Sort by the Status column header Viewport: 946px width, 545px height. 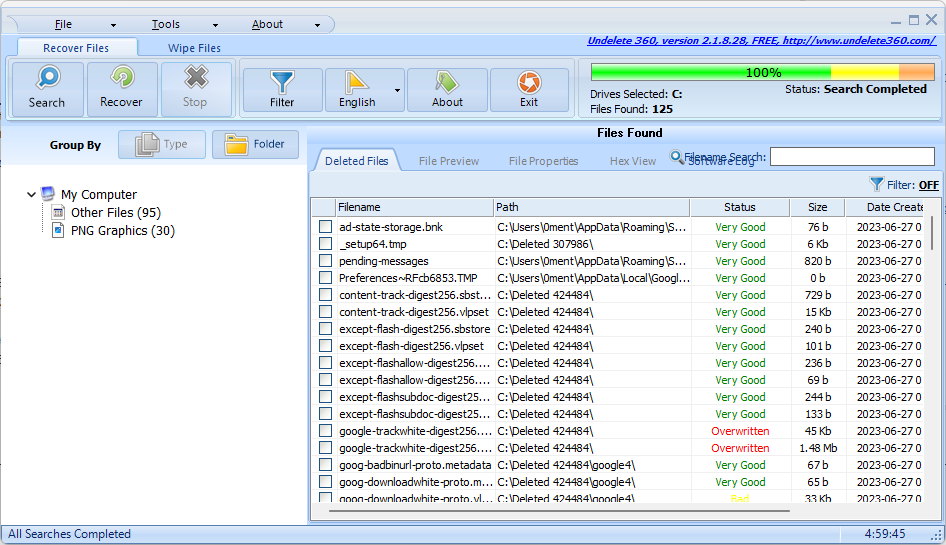click(x=740, y=207)
